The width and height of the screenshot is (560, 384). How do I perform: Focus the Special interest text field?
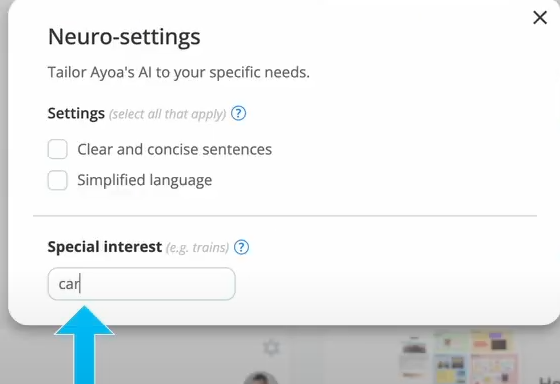click(141, 284)
